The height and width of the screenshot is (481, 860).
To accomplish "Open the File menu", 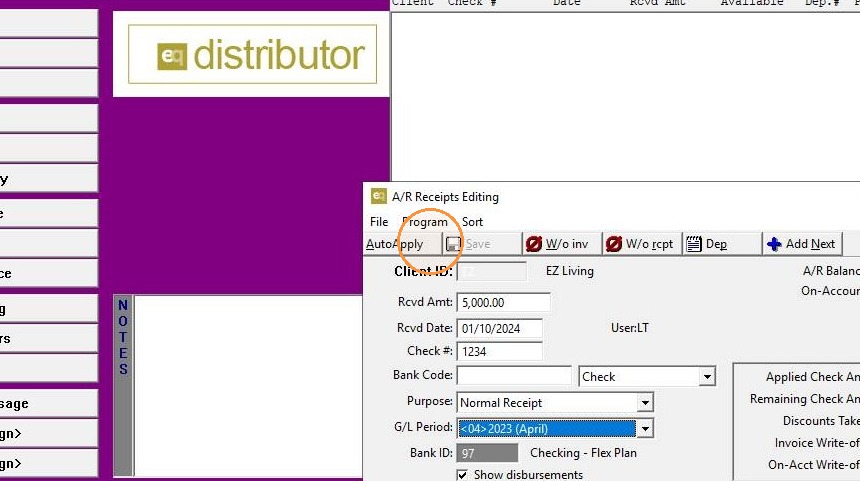I will coord(379,222).
